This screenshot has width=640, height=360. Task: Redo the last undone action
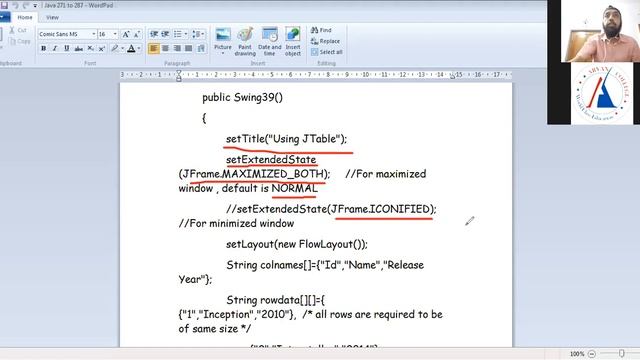click(26, 5)
